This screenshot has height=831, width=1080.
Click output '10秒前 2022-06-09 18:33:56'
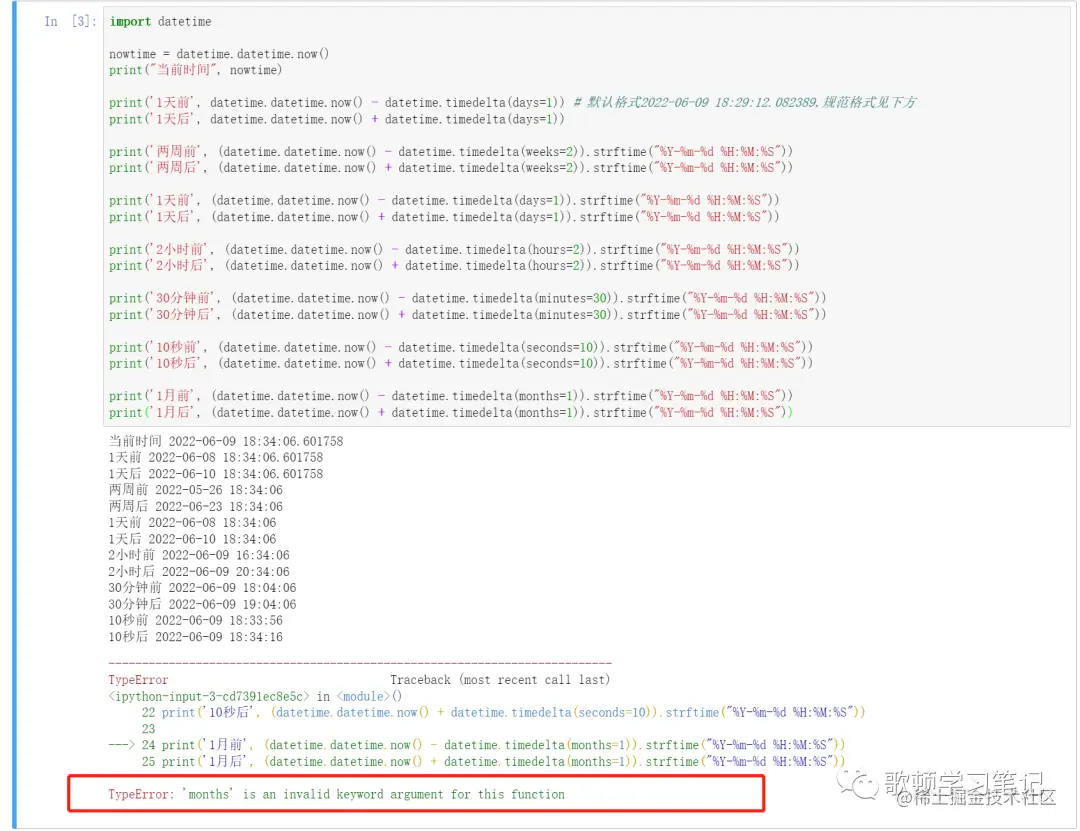click(x=196, y=620)
